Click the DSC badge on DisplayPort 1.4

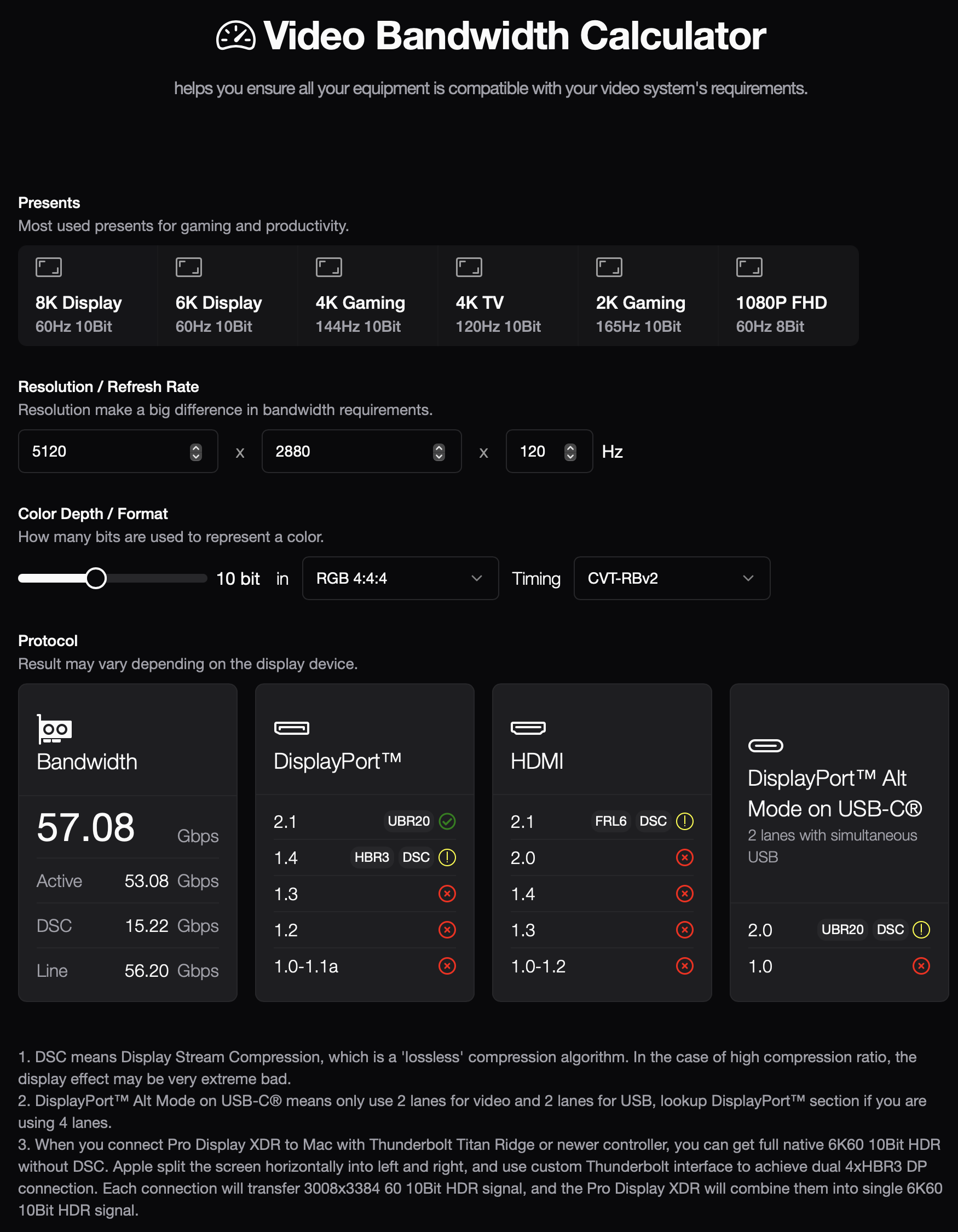point(416,857)
